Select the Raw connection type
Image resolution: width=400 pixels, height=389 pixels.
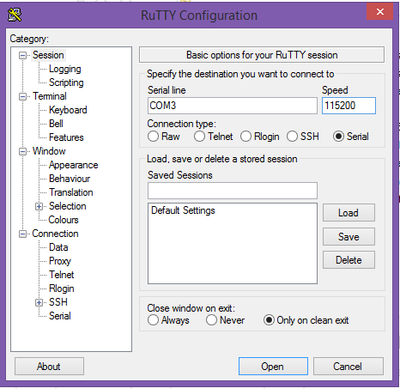[164, 136]
